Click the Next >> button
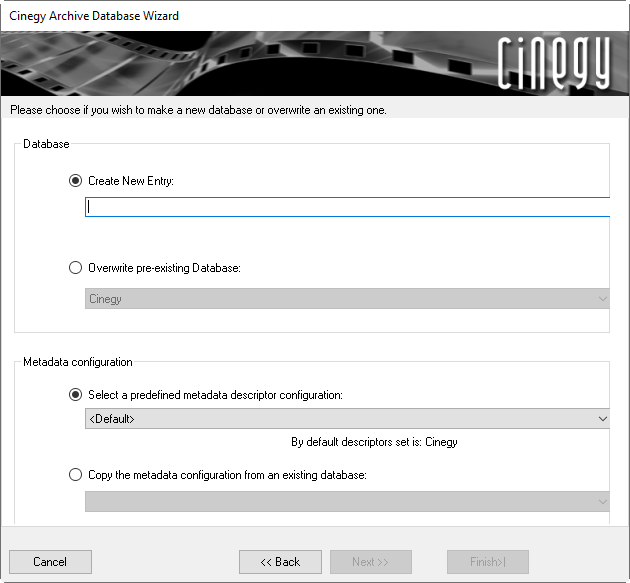630x583 pixels. click(370, 562)
